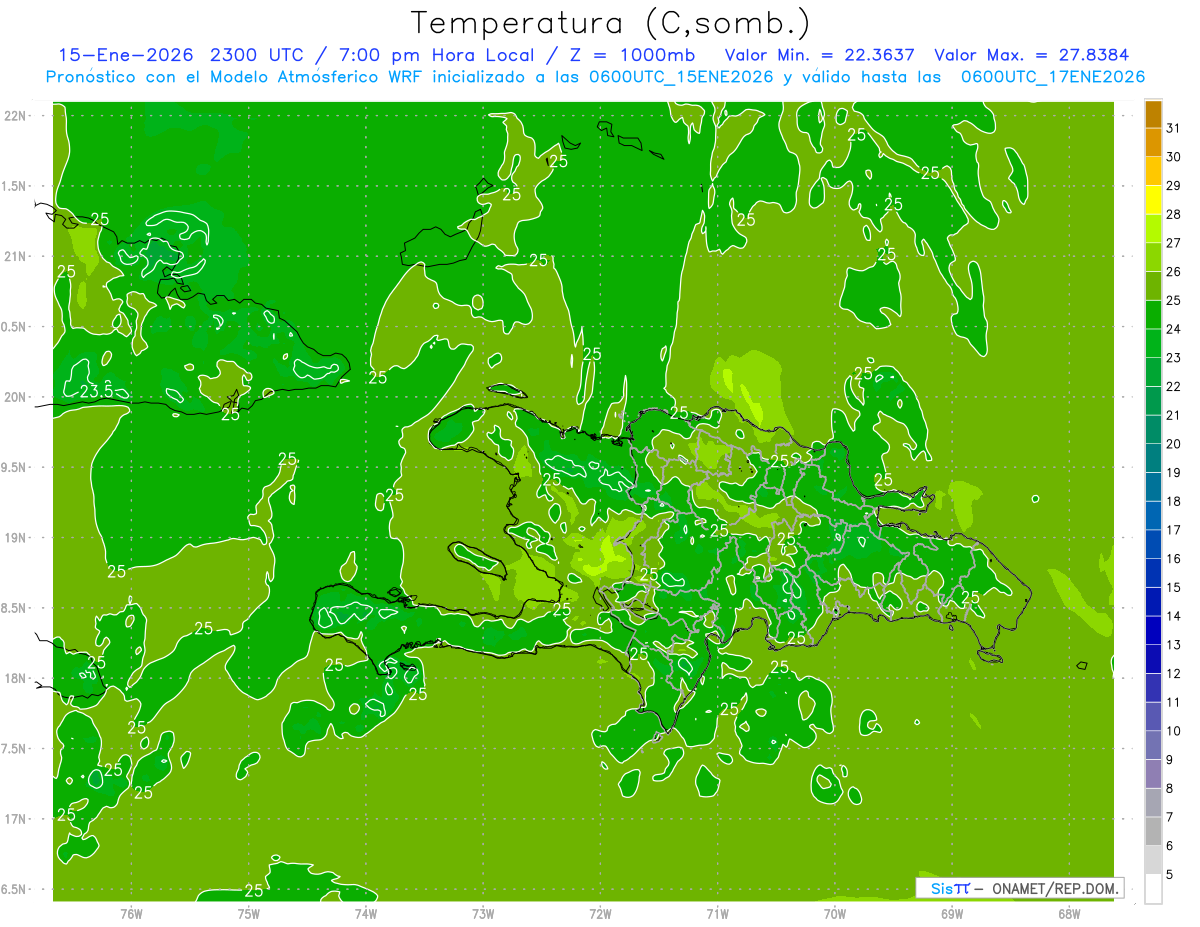Click the '21N' latitude axis label
Screen dimensions: 1200x927
(x=14, y=257)
